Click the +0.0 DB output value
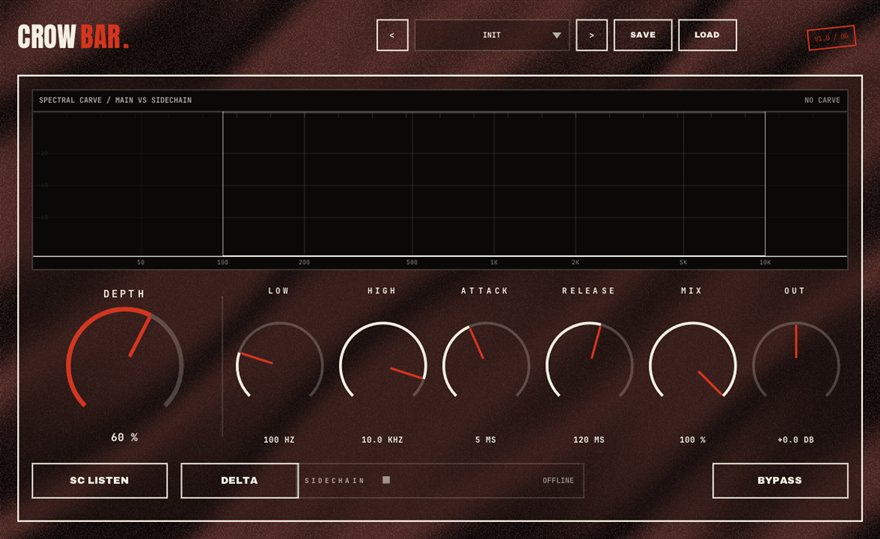 pos(795,440)
